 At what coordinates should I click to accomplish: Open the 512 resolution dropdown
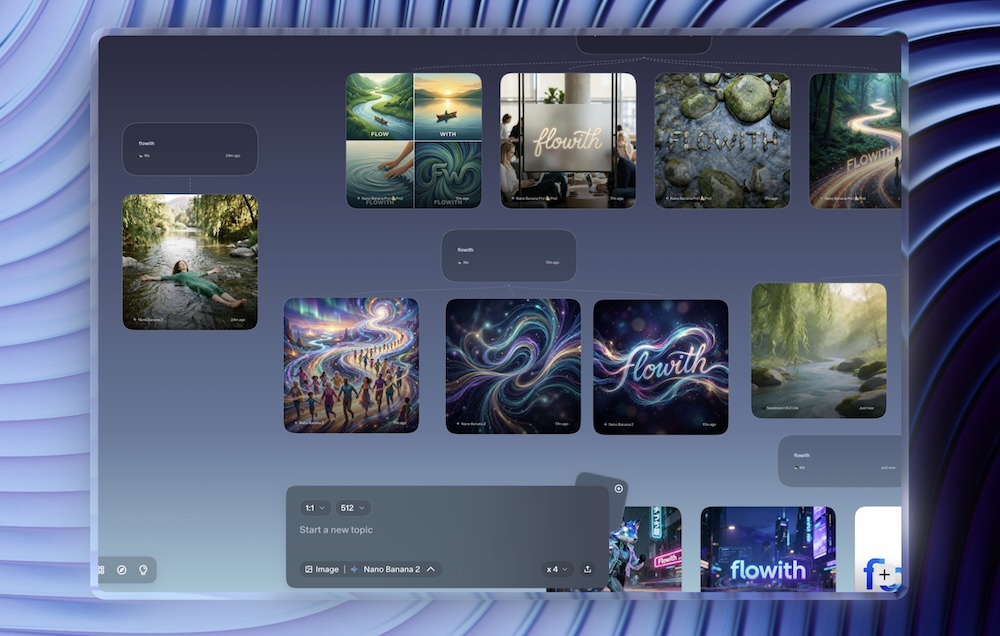coord(352,508)
